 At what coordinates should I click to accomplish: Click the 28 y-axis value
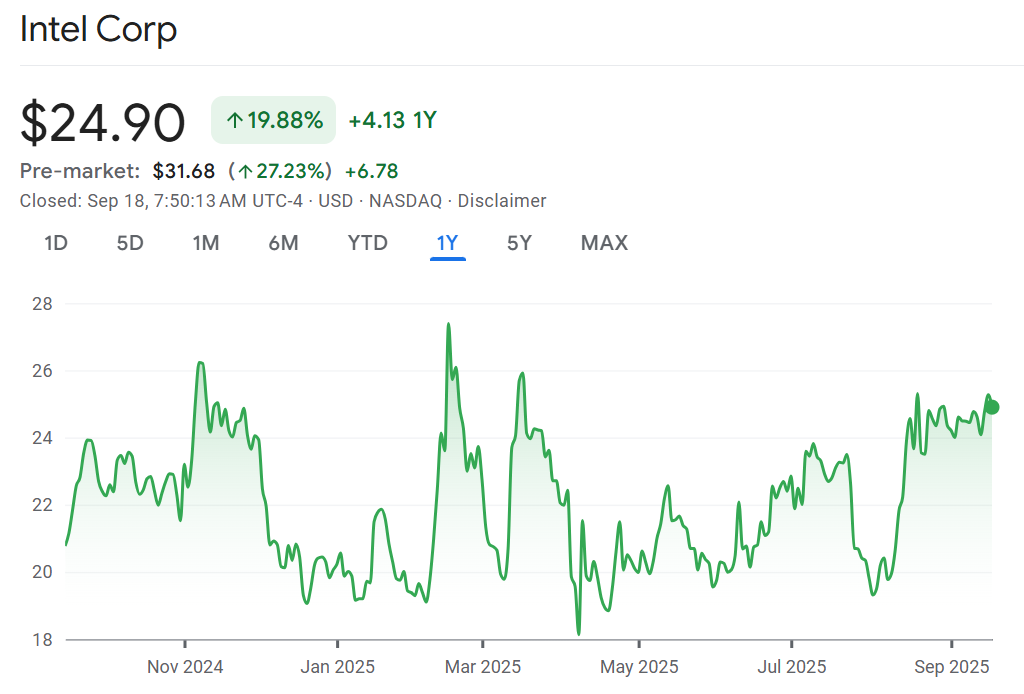tap(42, 304)
